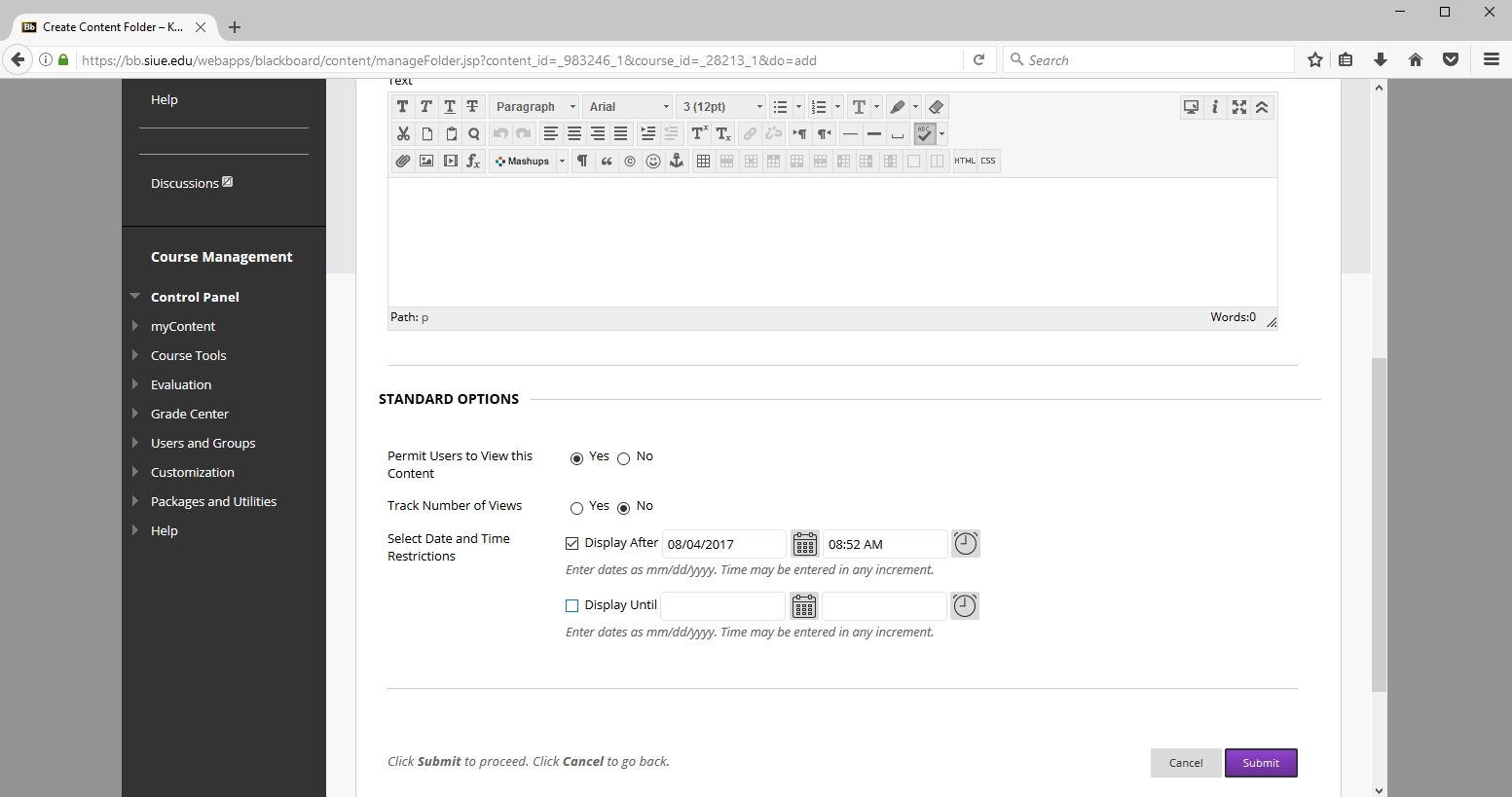Select No for Permit Users to View
The height and width of the screenshot is (797, 1512).
pos(624,458)
